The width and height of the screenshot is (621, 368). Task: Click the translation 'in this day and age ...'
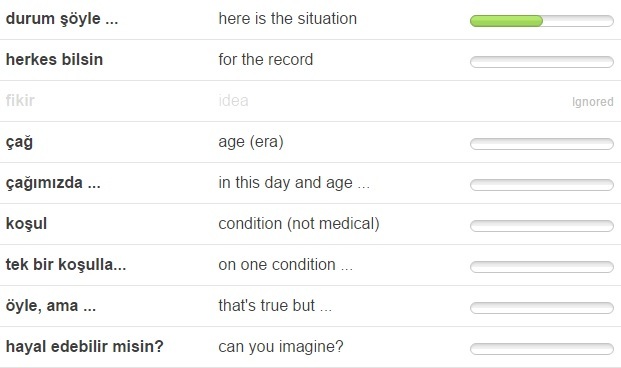click(294, 183)
